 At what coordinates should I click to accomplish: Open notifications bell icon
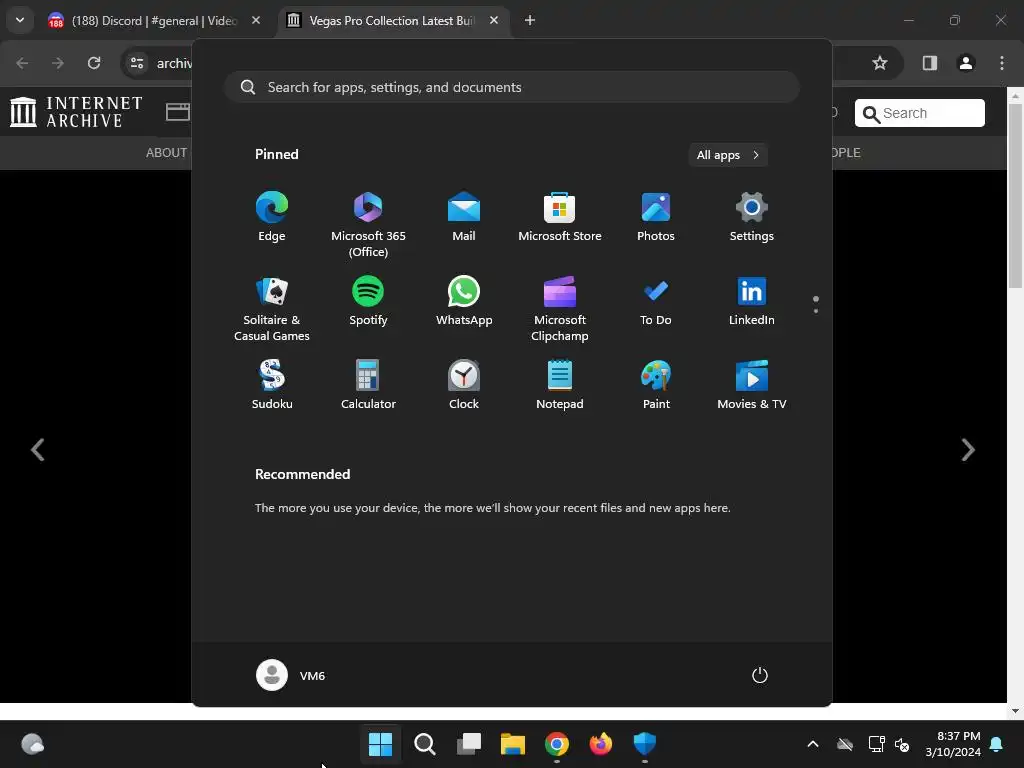tap(997, 744)
